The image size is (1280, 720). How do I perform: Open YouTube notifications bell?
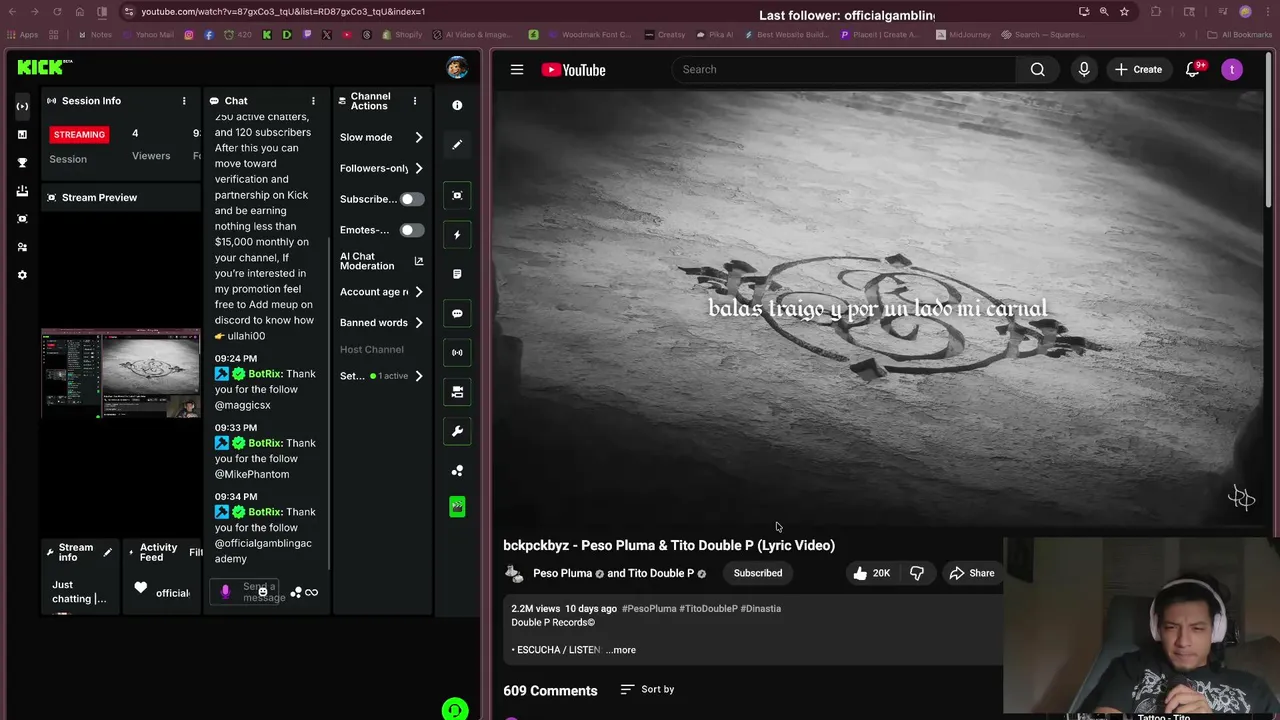1193,70
